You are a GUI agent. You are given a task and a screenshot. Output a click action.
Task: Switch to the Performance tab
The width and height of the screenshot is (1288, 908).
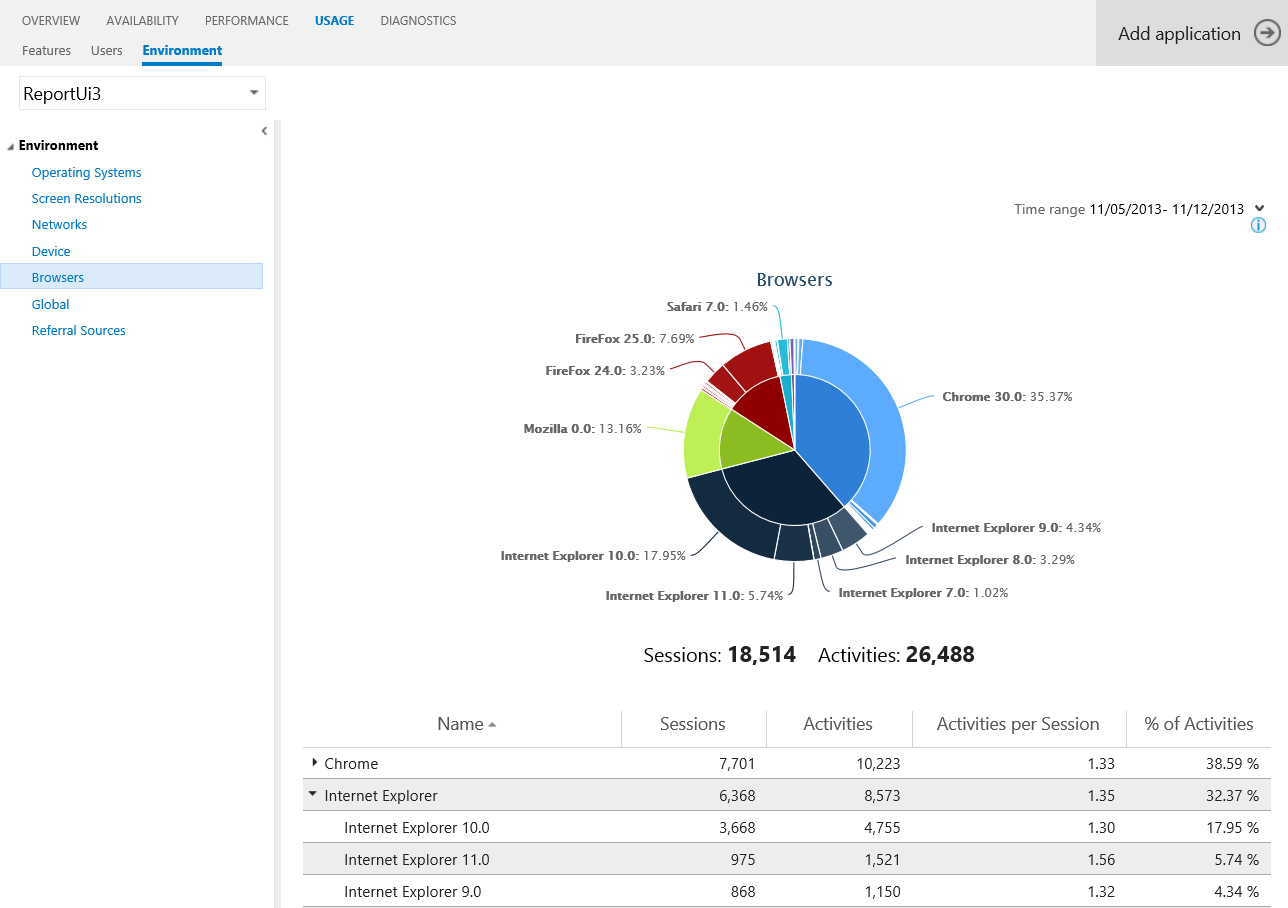[246, 20]
